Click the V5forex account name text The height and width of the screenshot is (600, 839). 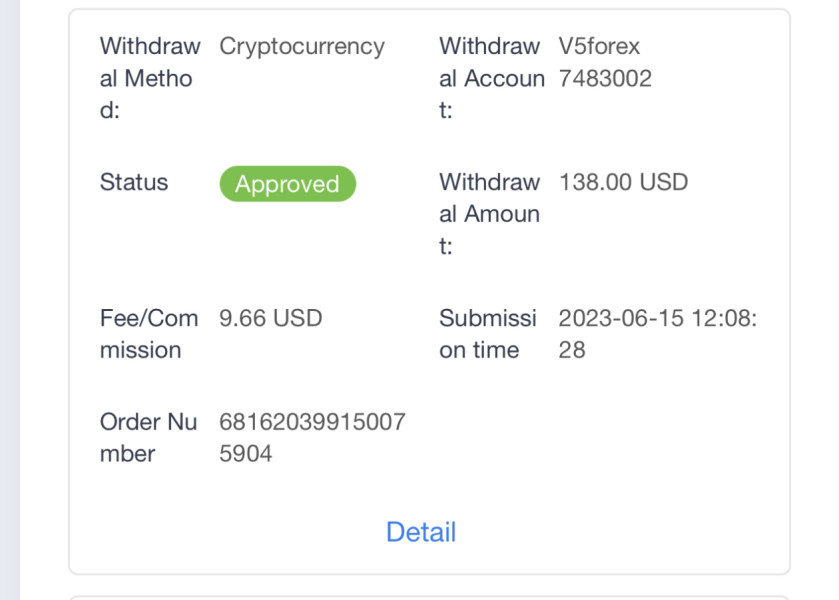point(599,46)
